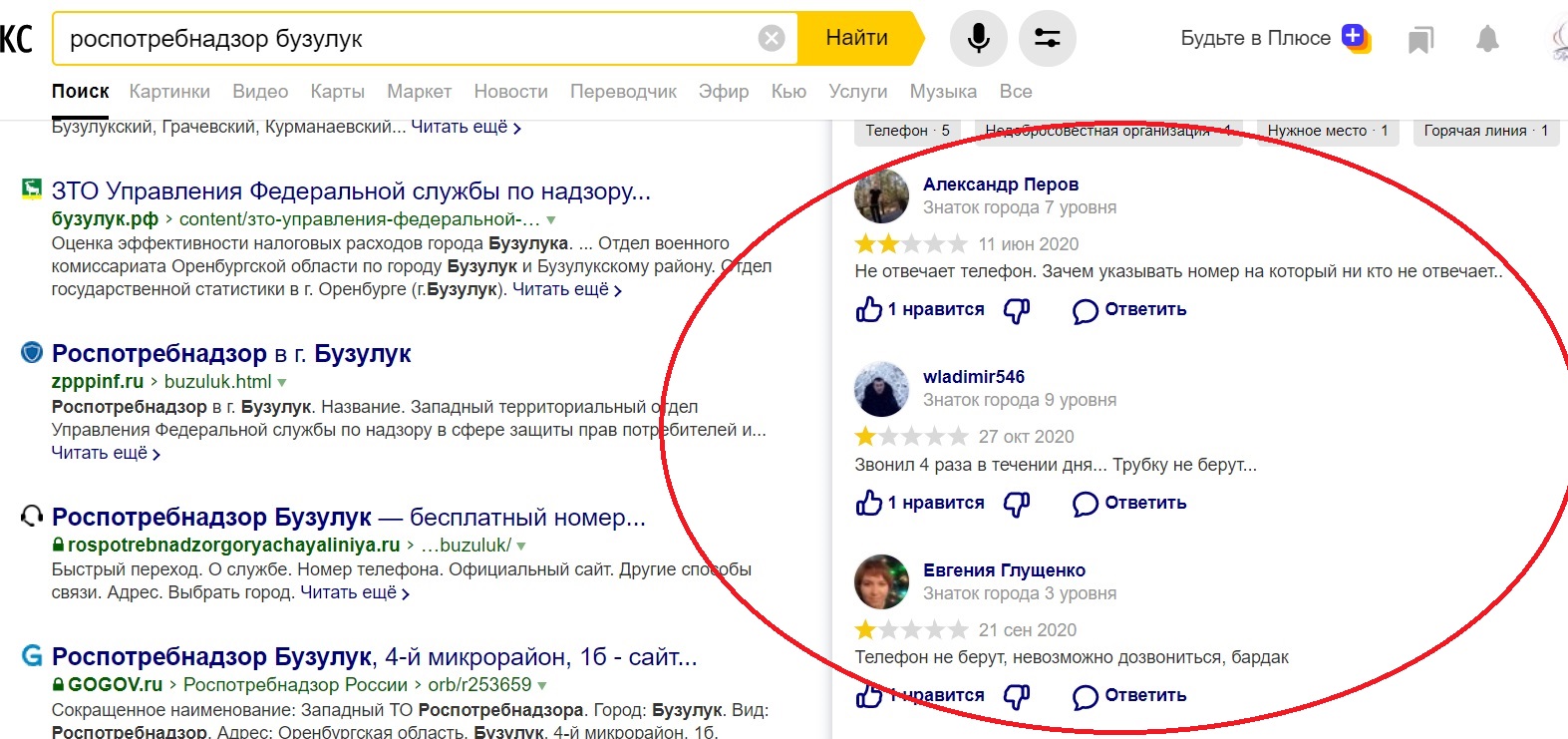The height and width of the screenshot is (739, 1568).
Task: Clear the search query text
Action: (772, 39)
